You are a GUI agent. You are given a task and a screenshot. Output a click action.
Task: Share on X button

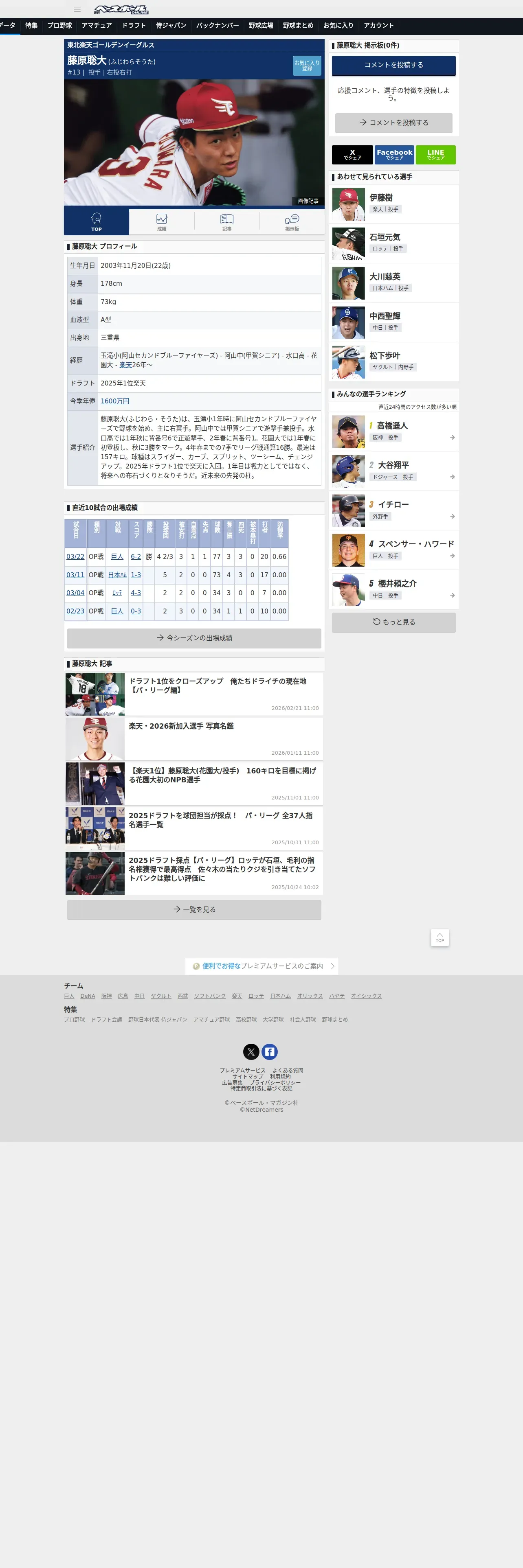[352, 155]
